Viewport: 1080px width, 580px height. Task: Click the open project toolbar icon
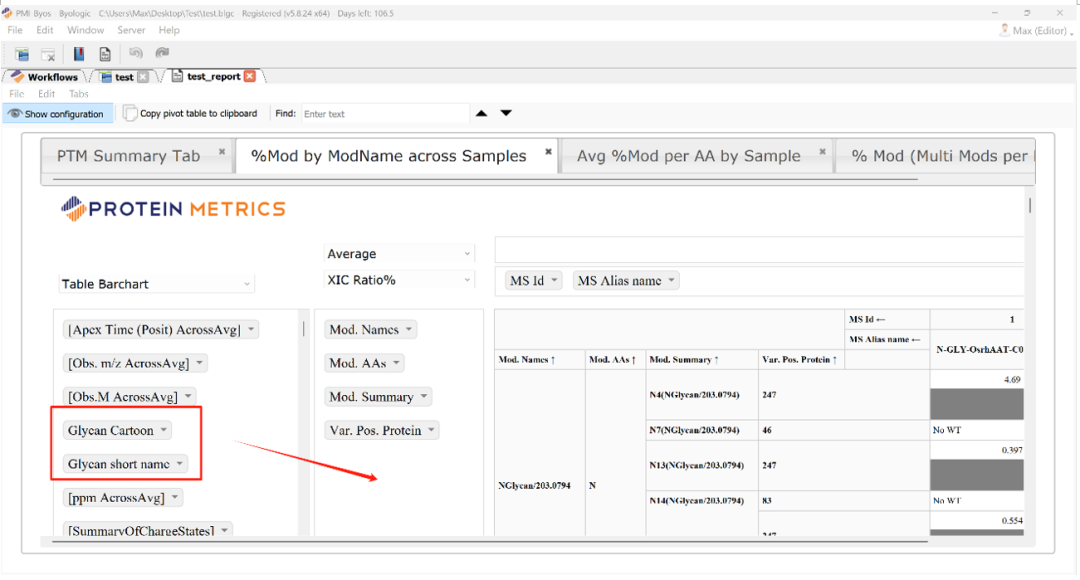(22, 54)
